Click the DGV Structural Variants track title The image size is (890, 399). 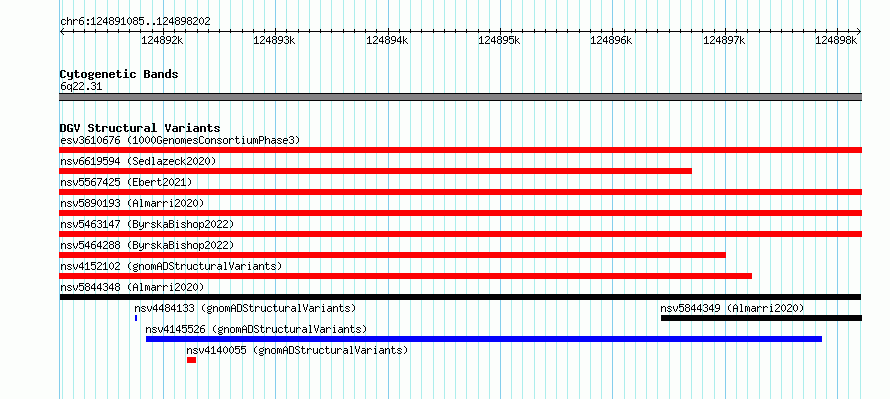click(x=140, y=128)
